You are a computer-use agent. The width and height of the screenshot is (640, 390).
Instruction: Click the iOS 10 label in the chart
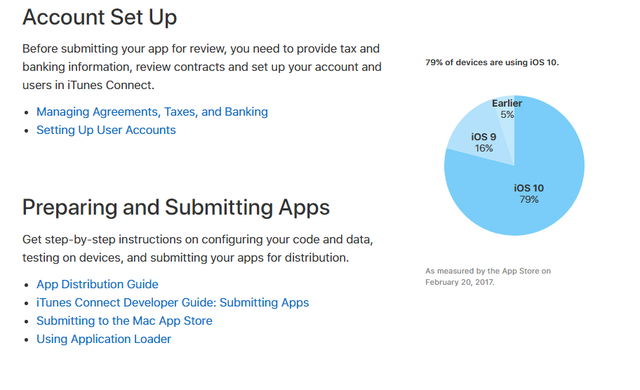529,188
